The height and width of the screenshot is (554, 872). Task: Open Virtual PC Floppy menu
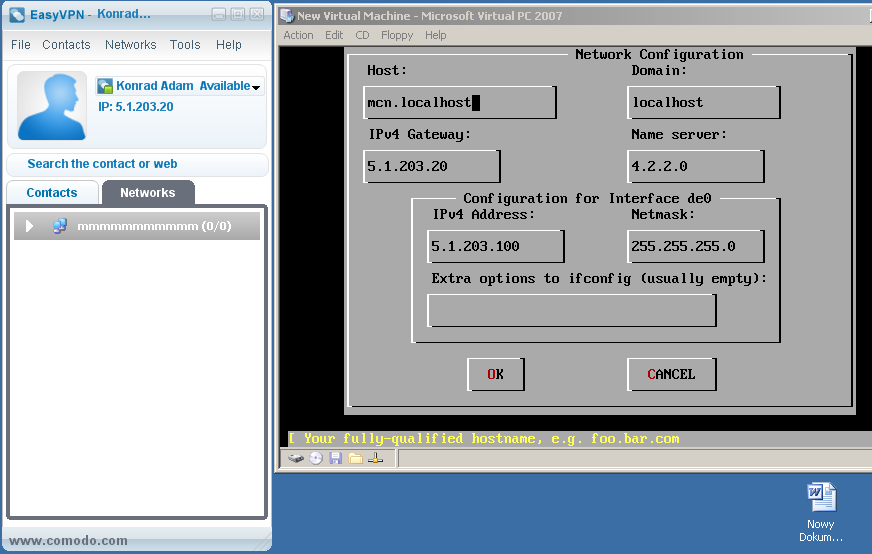(x=397, y=35)
